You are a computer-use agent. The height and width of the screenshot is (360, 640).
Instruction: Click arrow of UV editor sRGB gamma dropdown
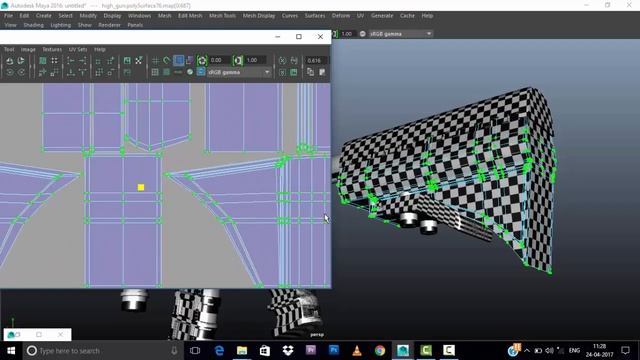(267, 72)
